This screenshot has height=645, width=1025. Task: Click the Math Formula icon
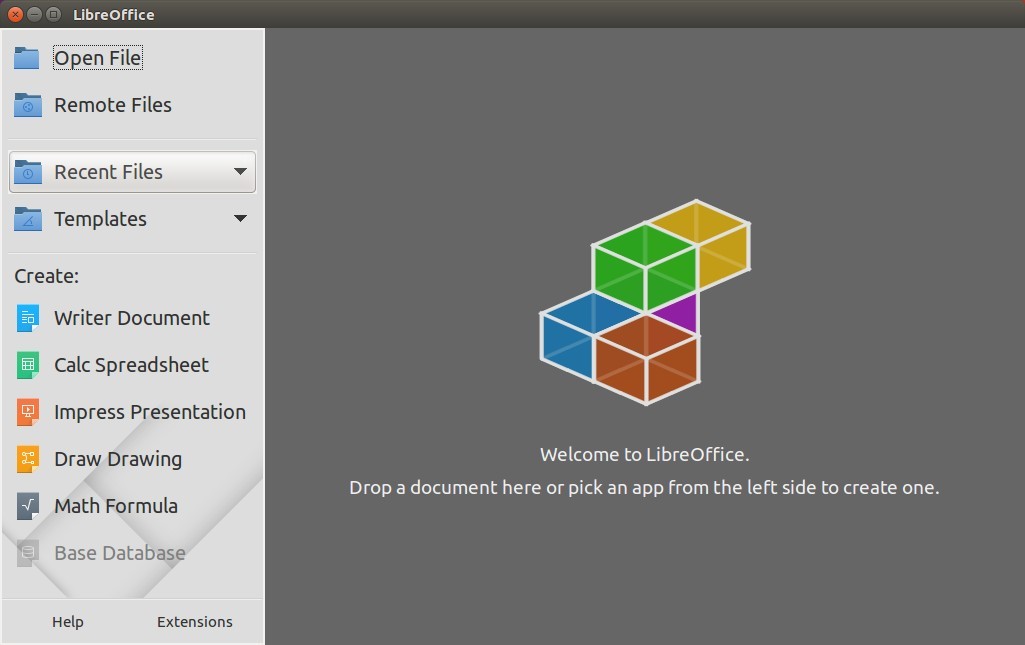pyautogui.click(x=27, y=506)
